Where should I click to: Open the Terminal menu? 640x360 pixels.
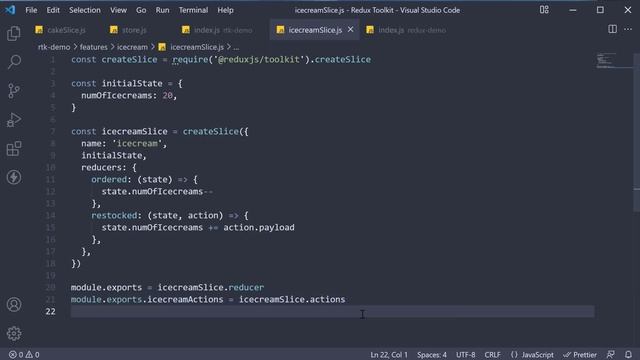tap(193, 10)
